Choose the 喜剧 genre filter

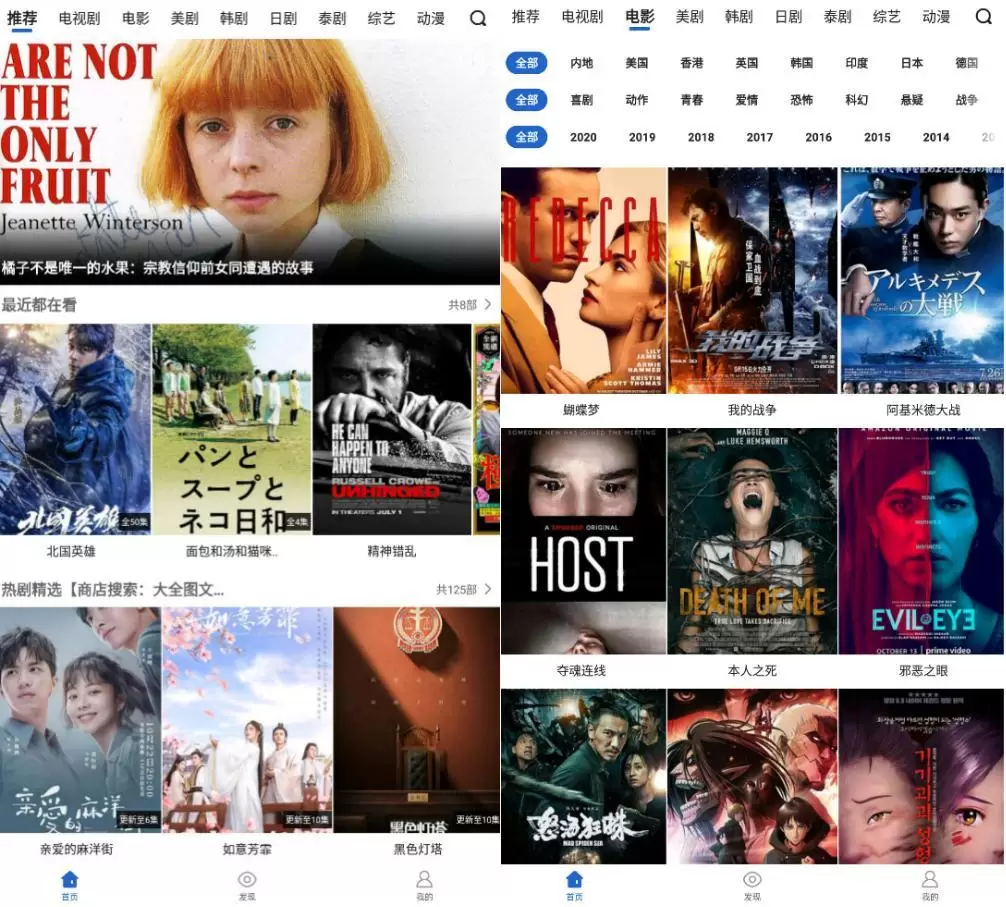(581, 100)
